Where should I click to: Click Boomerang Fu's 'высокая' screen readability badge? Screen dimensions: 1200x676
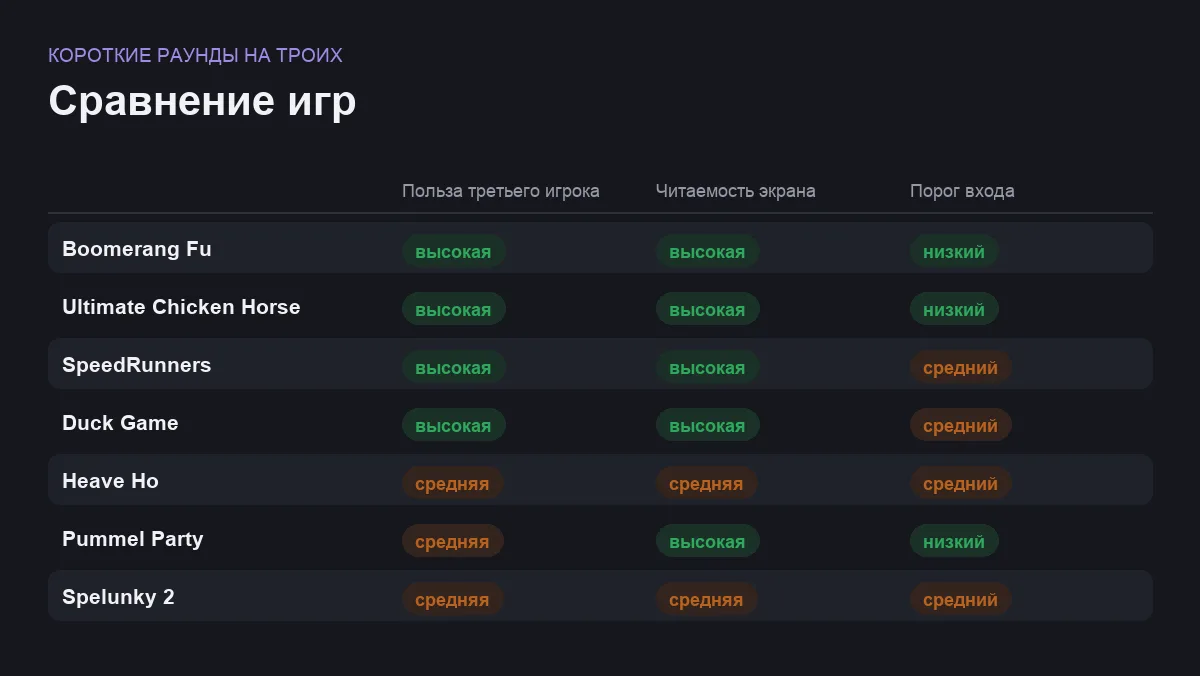coord(708,252)
